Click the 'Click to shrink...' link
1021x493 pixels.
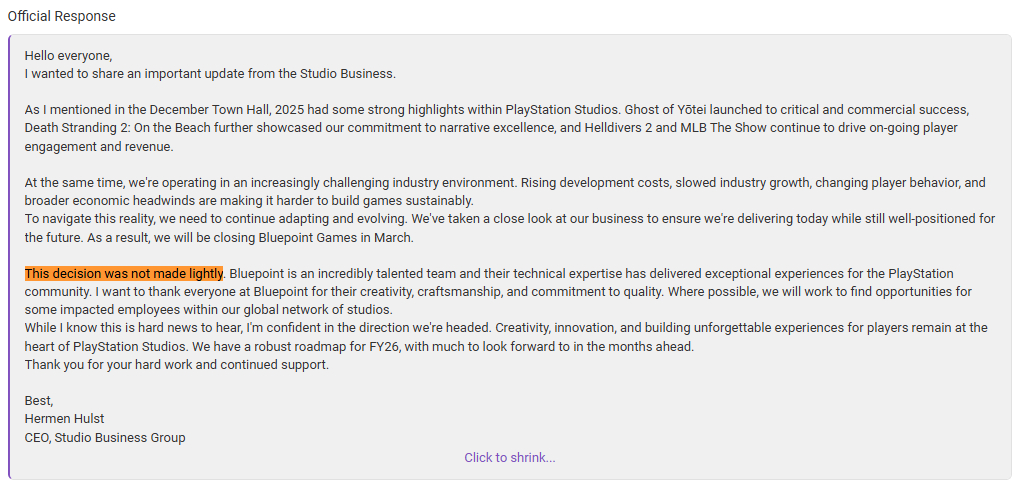point(509,458)
